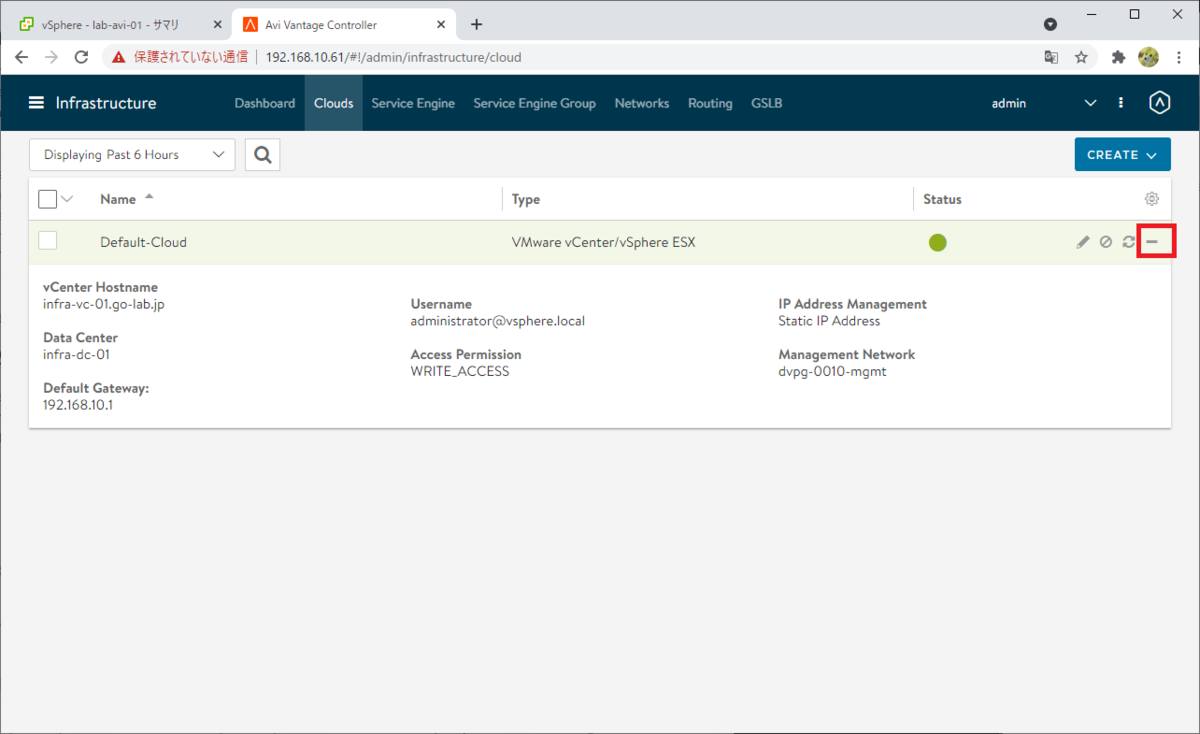1200x734 pixels.
Task: Switch to vSphere lab-avi-01 browser tab
Action: tap(118, 24)
